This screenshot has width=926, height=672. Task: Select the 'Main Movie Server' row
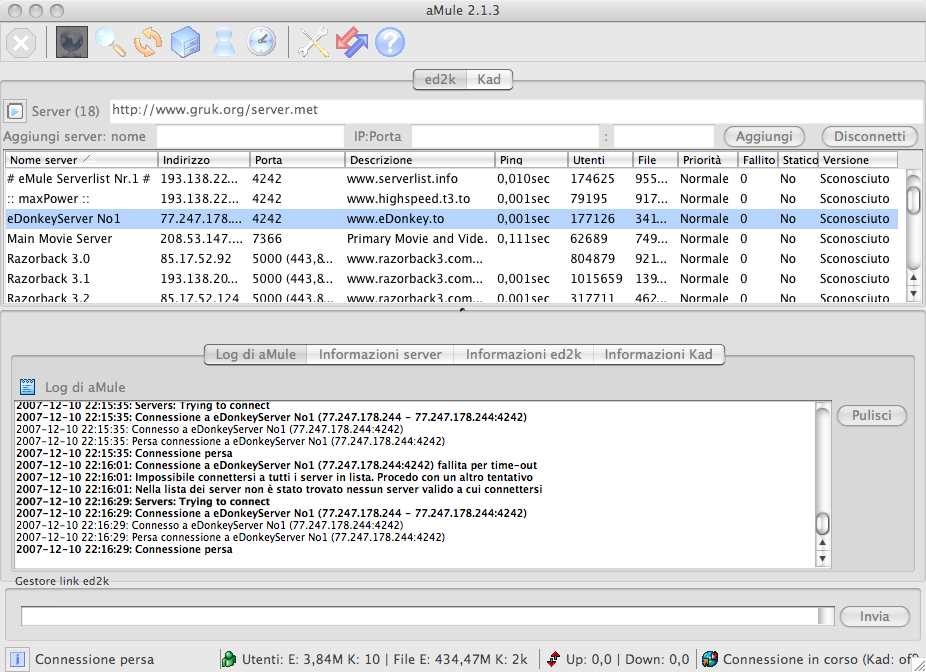point(452,239)
